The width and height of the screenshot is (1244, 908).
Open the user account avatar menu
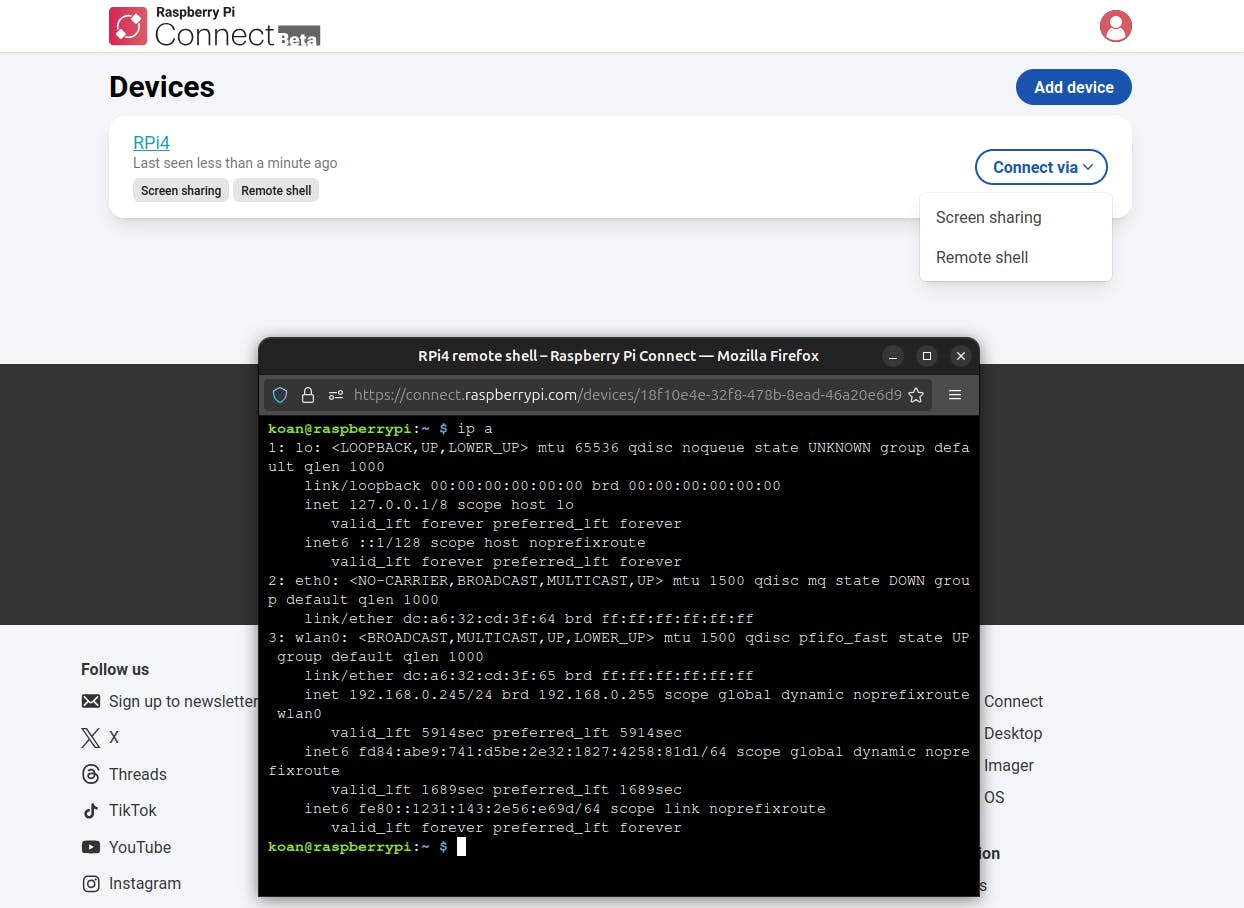pyautogui.click(x=1115, y=26)
